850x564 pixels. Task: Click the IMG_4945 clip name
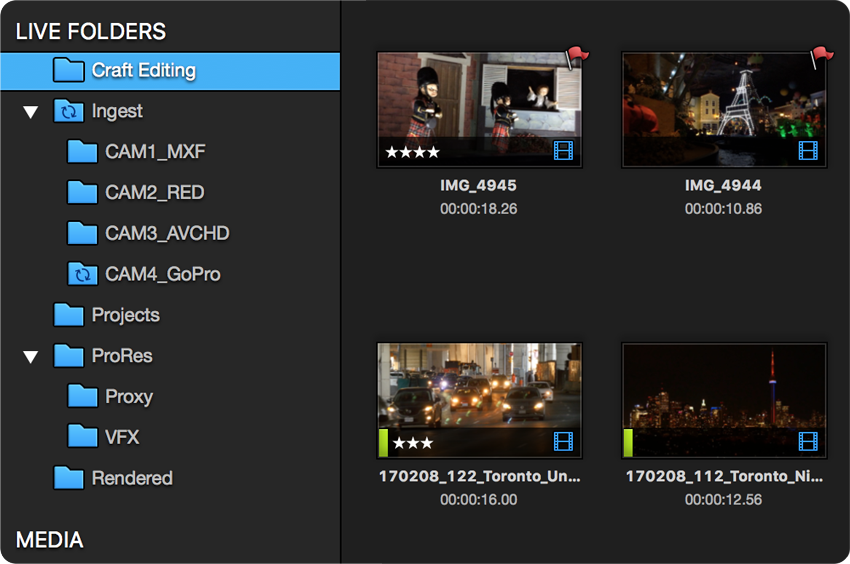[x=478, y=185]
